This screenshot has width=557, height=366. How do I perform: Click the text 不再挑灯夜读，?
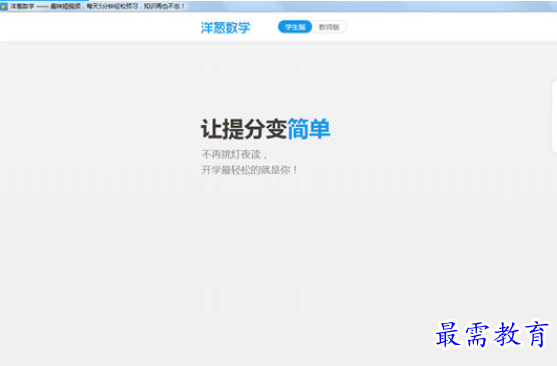click(234, 154)
